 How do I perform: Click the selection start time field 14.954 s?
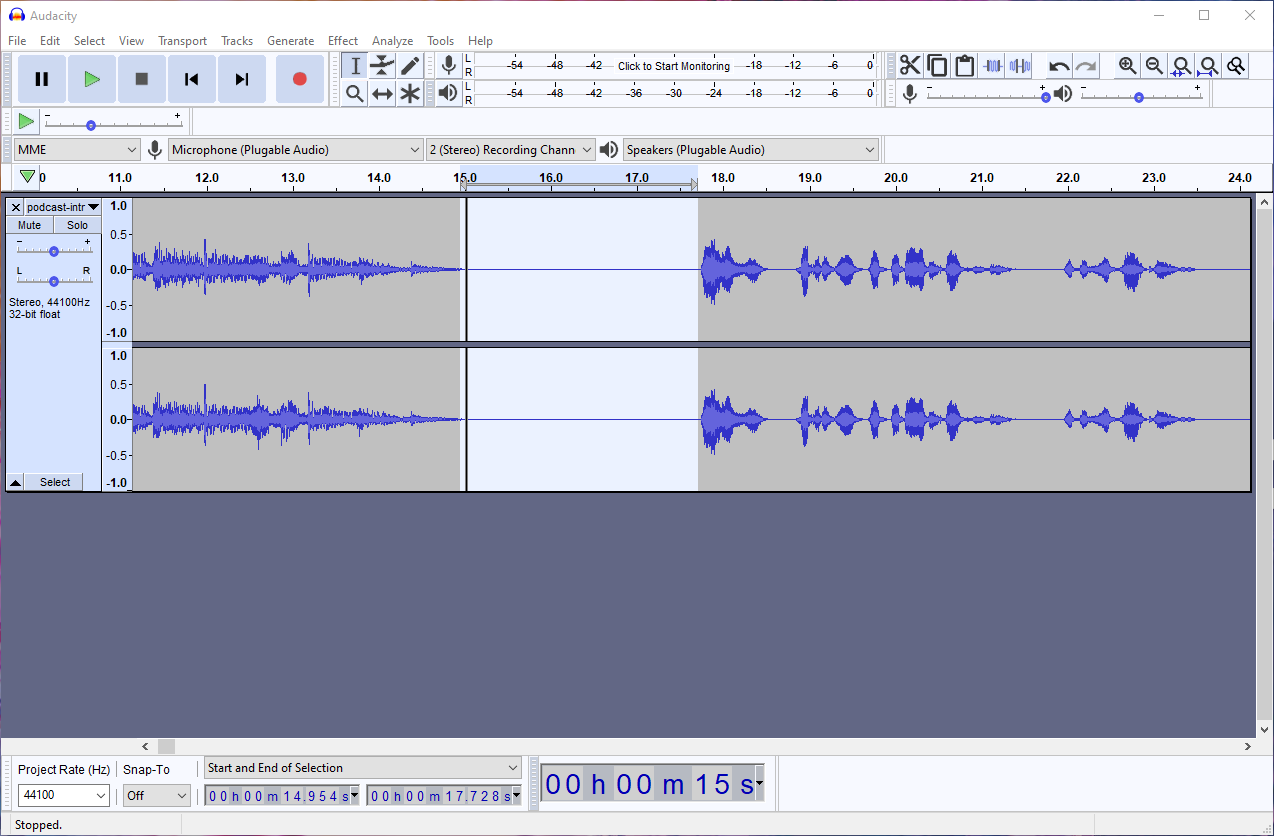[282, 796]
